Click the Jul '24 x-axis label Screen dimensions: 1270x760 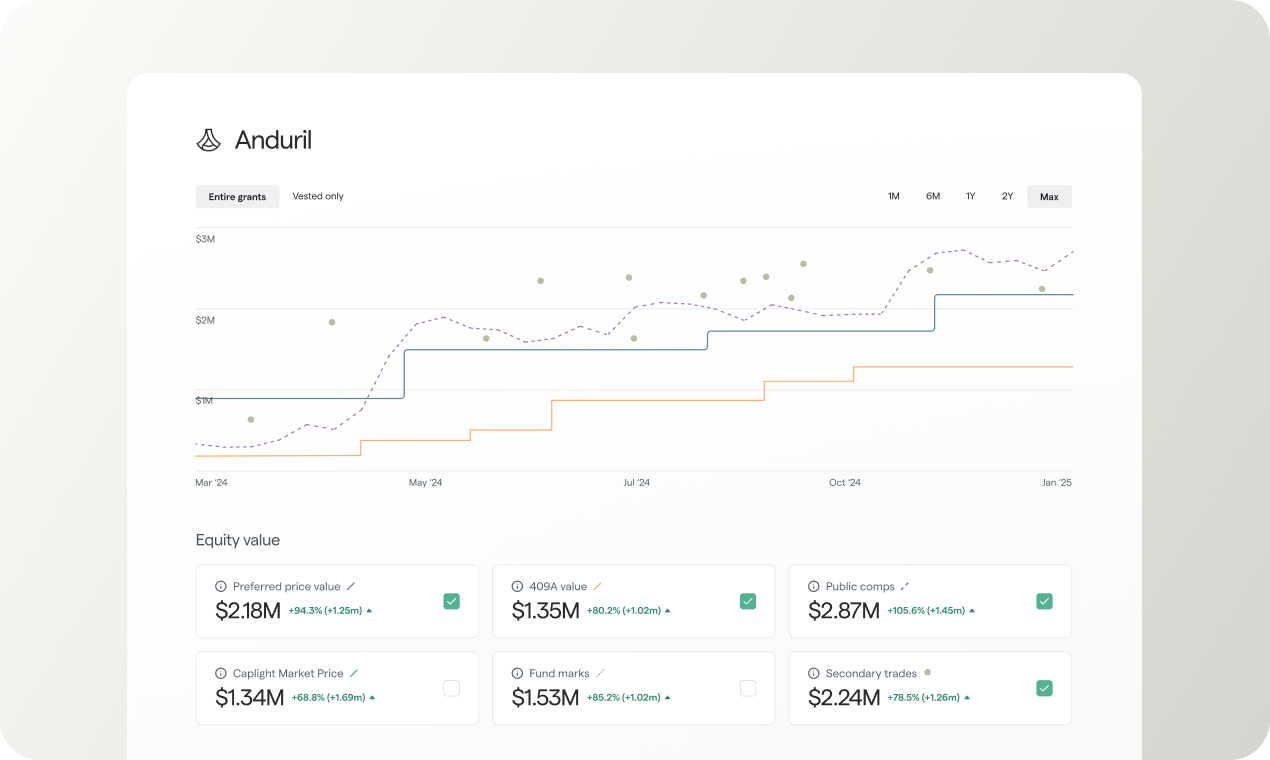tap(637, 483)
